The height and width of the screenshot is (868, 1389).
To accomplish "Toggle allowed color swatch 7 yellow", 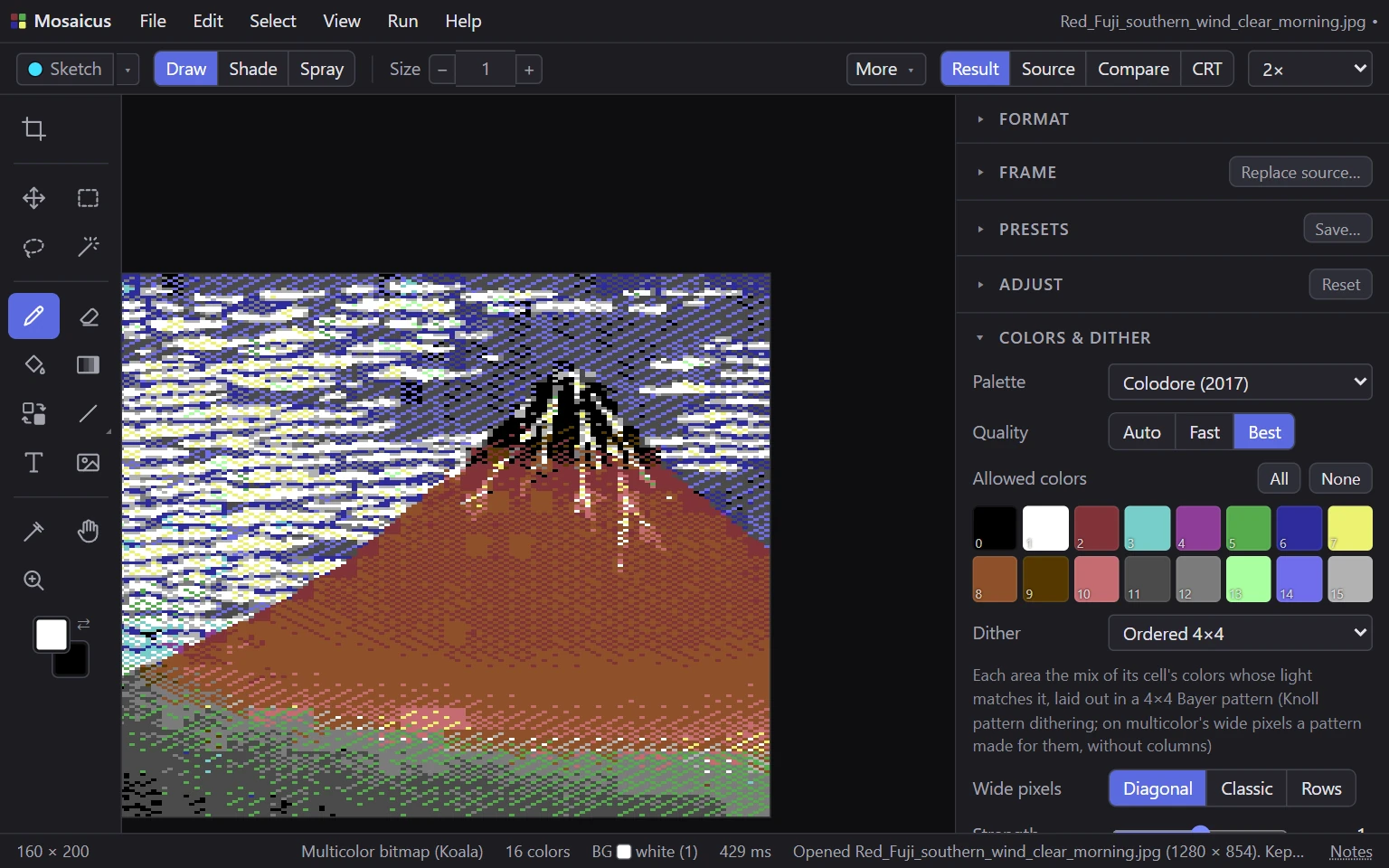I will pos(1350,528).
